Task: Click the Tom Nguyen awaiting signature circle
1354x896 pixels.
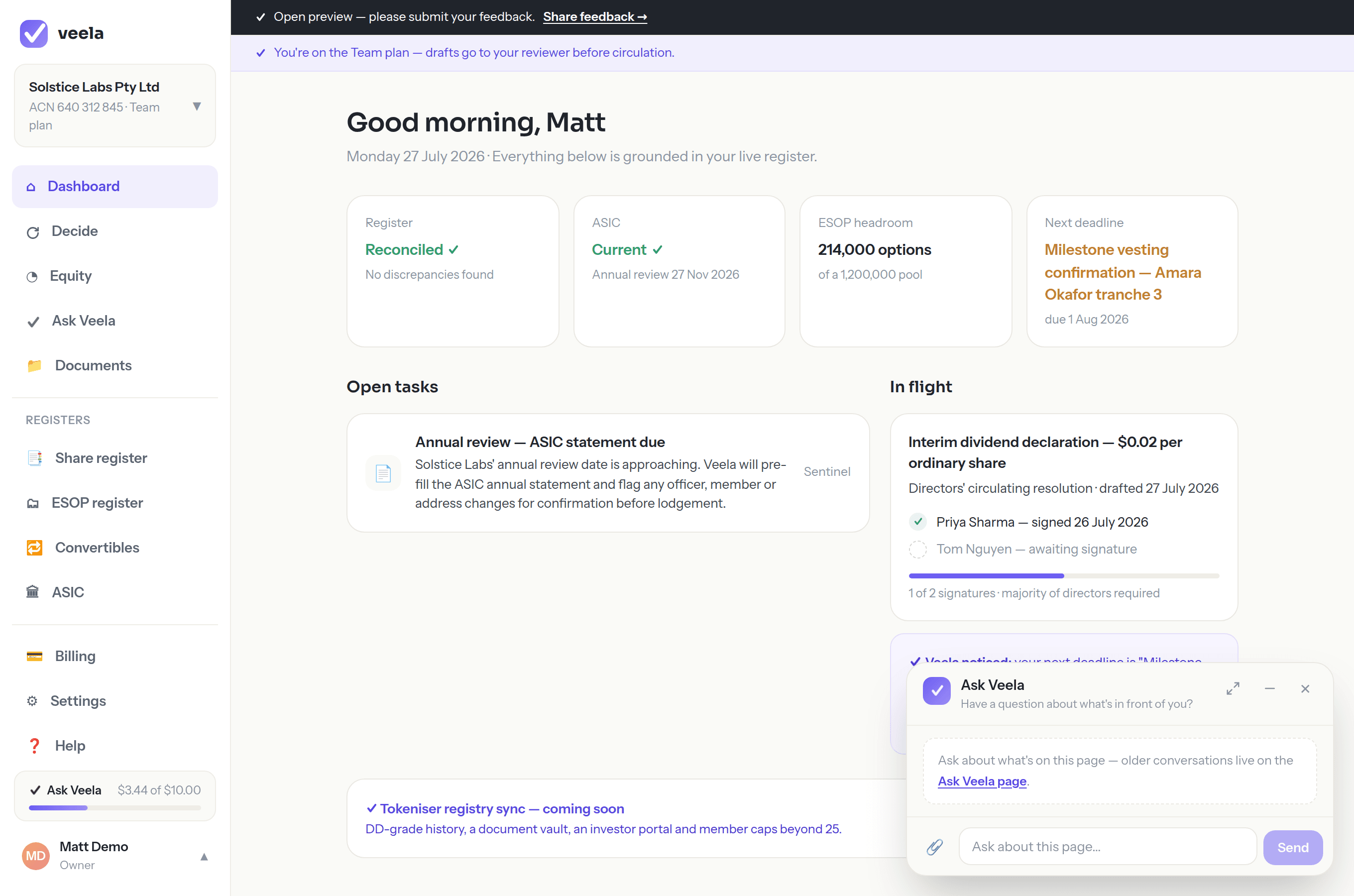Action: point(917,549)
